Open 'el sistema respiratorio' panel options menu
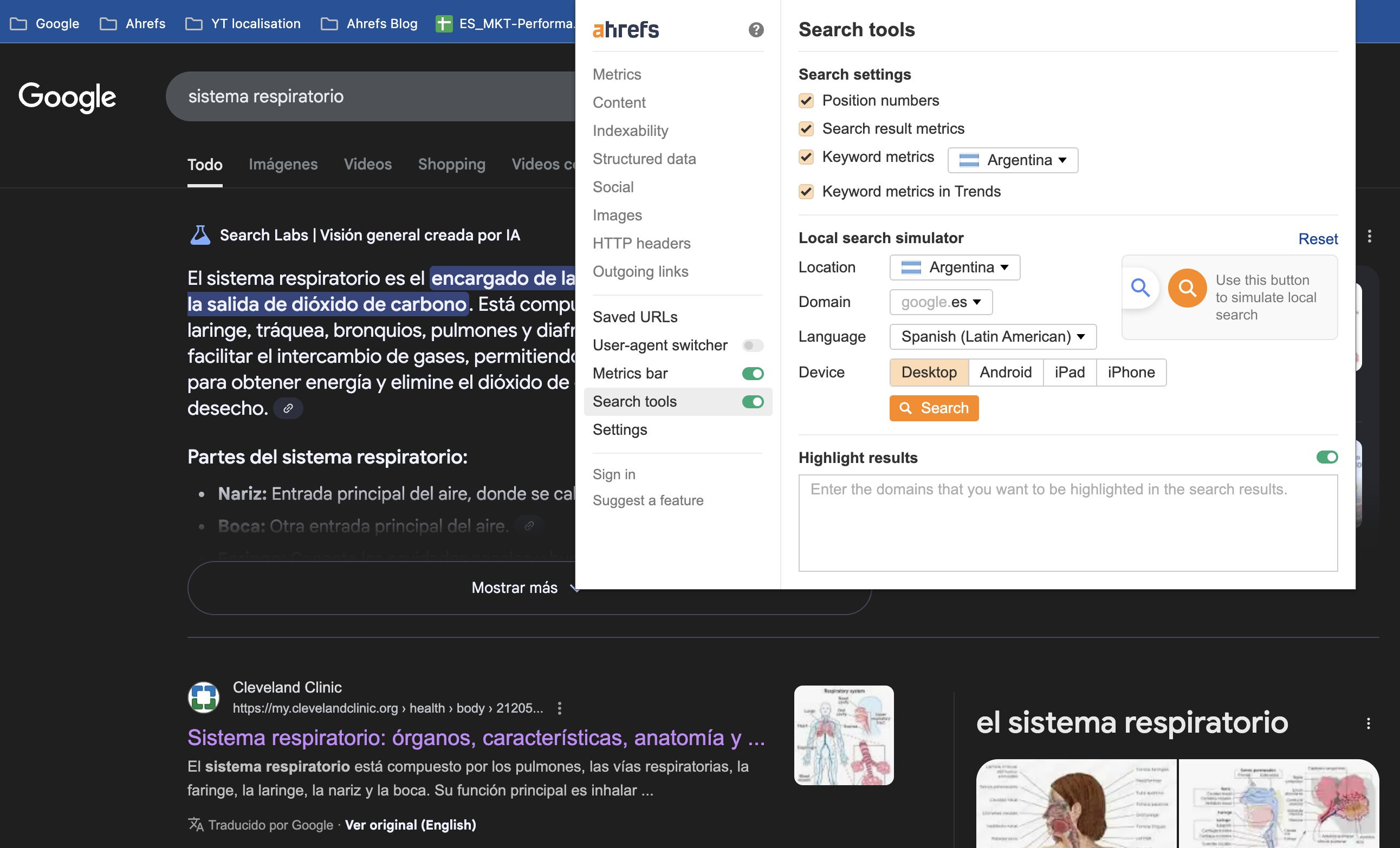1400x848 pixels. tap(1368, 723)
